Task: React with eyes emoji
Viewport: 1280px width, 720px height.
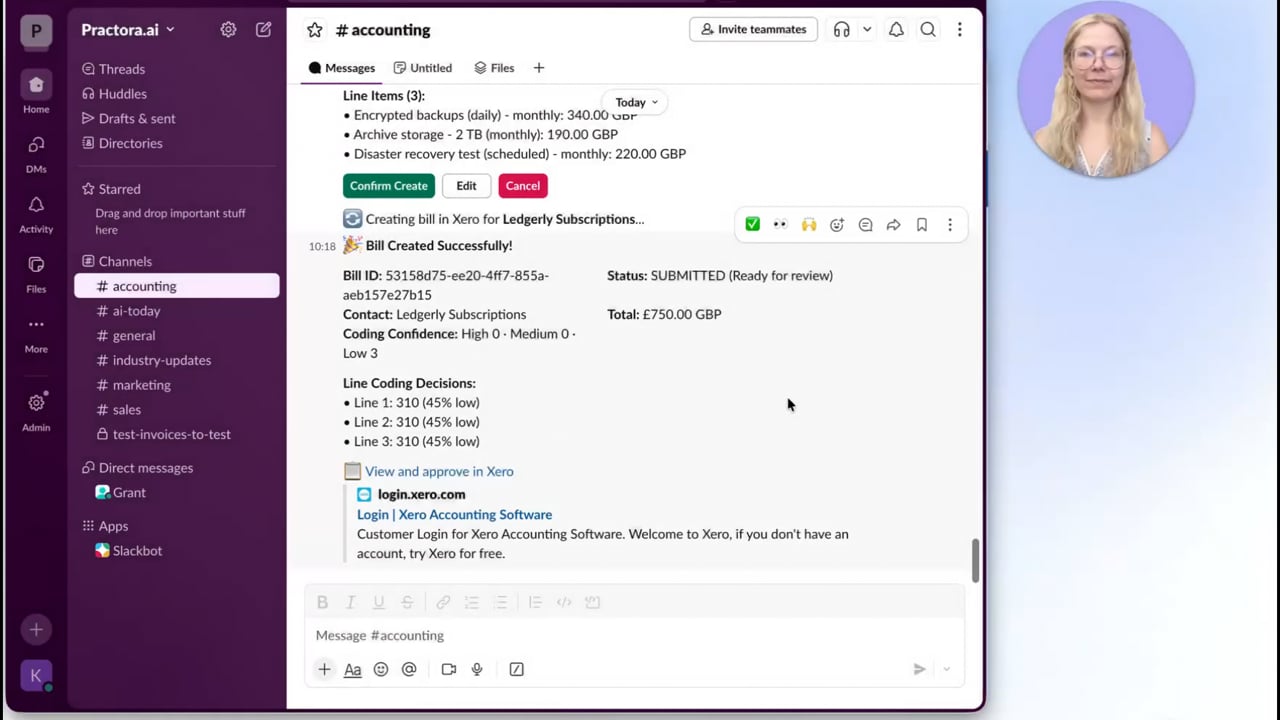Action: click(780, 225)
